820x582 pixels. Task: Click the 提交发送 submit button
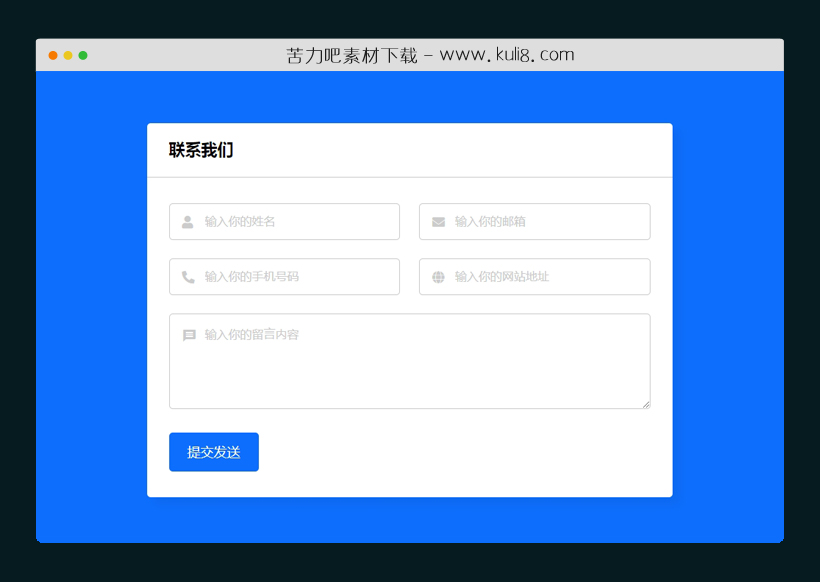pos(213,451)
